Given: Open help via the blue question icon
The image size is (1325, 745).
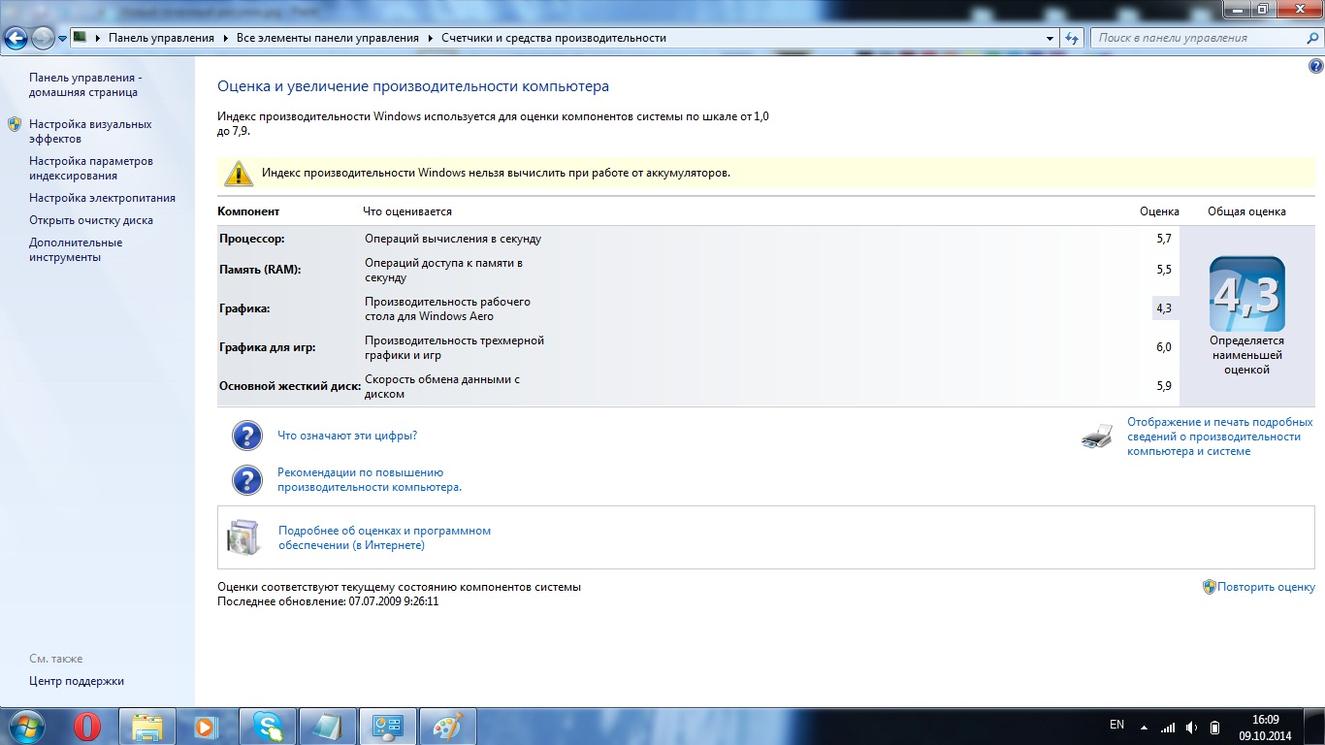Looking at the screenshot, I should coord(1315,66).
